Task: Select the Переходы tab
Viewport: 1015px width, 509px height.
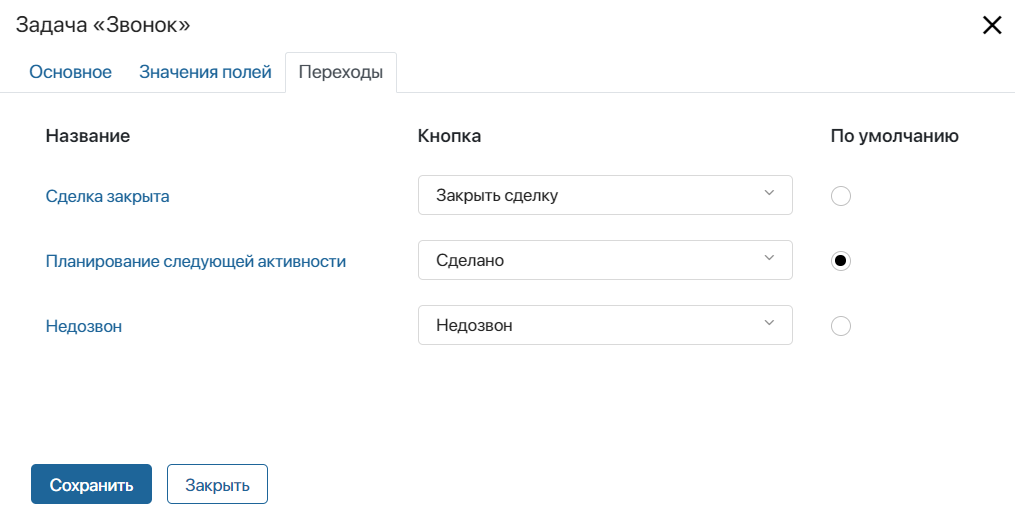Action: click(340, 72)
